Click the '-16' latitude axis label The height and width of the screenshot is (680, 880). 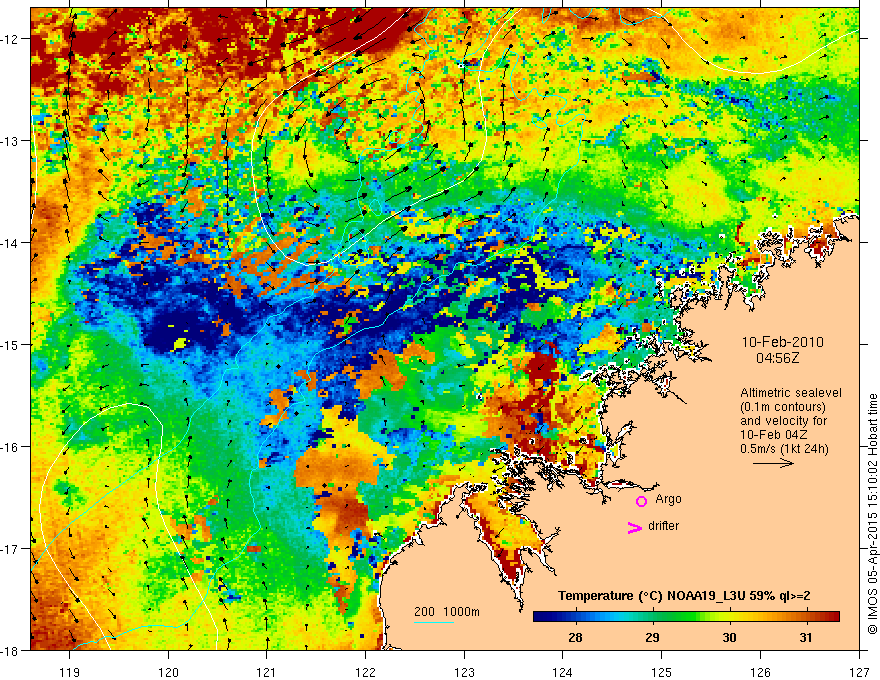[x=11, y=447]
